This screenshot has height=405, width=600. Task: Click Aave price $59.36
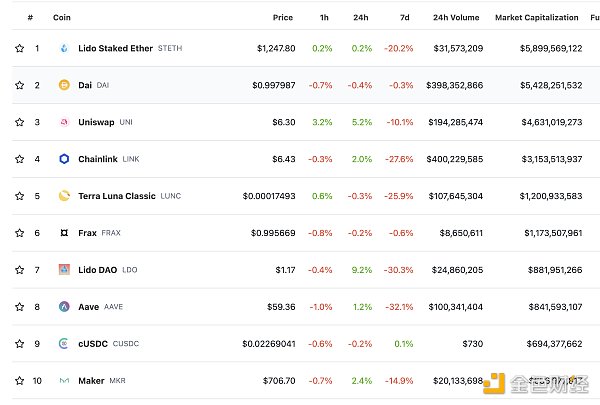281,307
